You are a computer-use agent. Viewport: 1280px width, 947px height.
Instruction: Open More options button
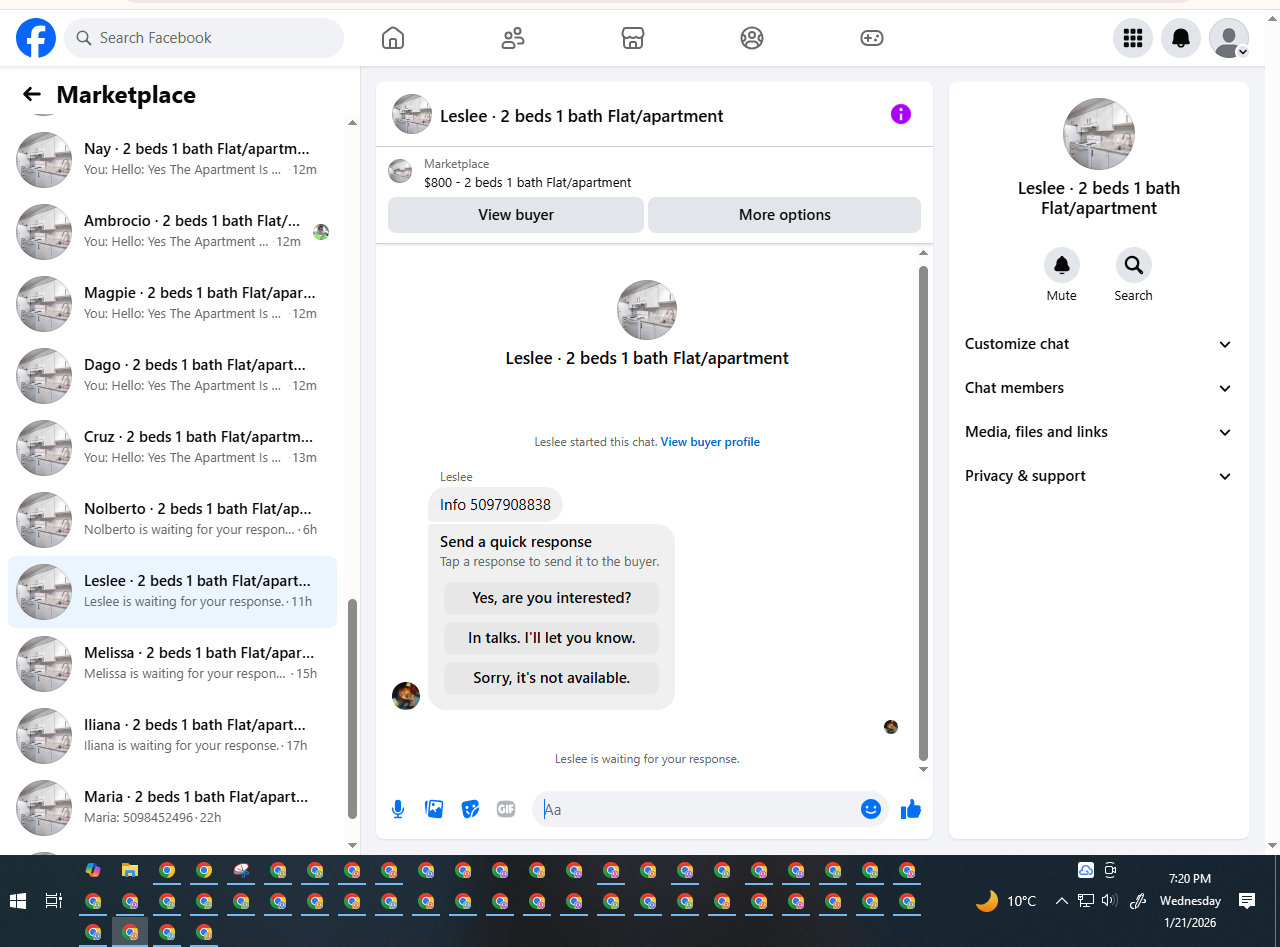[x=785, y=215]
